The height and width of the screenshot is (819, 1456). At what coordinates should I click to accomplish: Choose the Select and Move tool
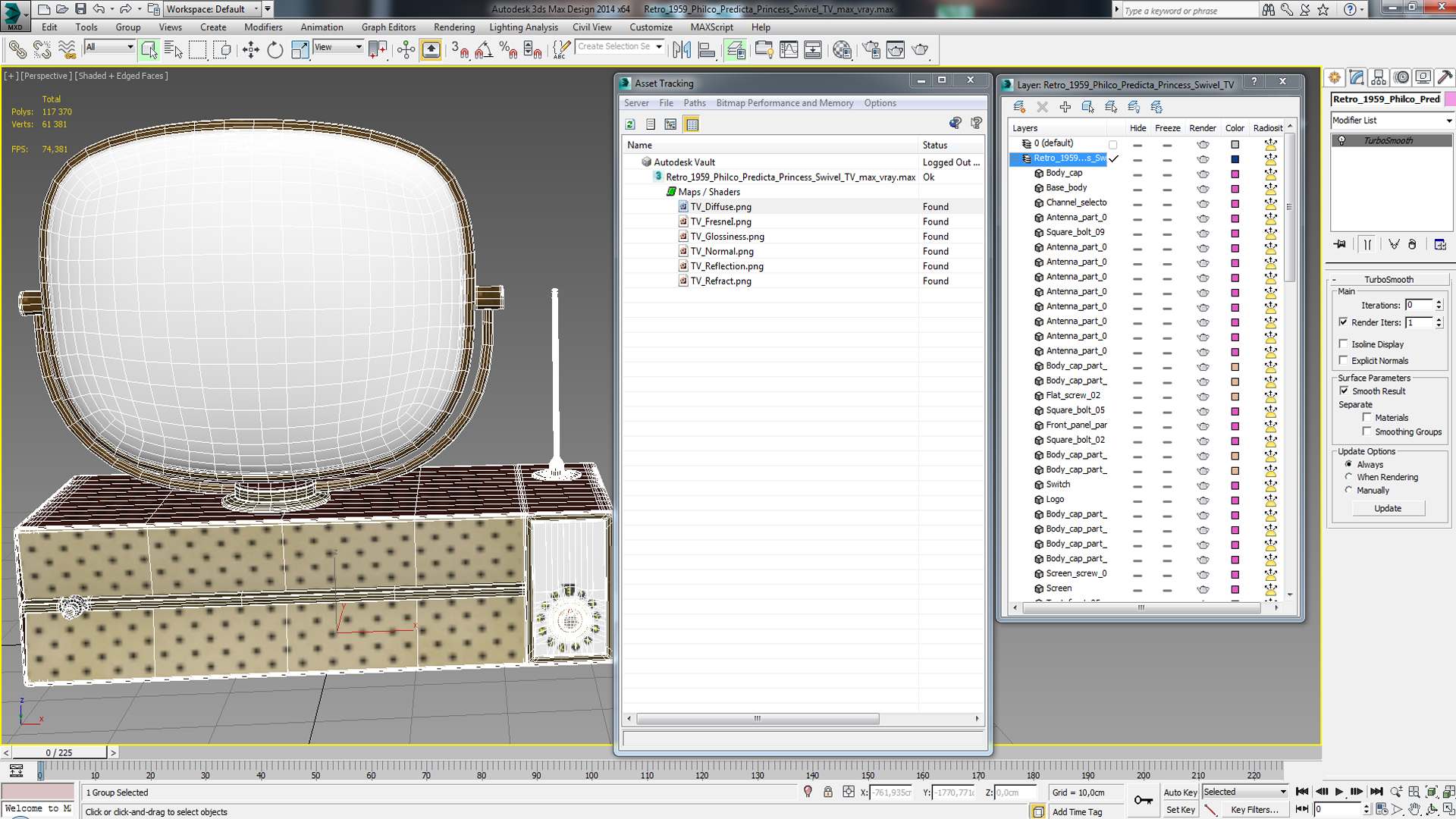(250, 50)
